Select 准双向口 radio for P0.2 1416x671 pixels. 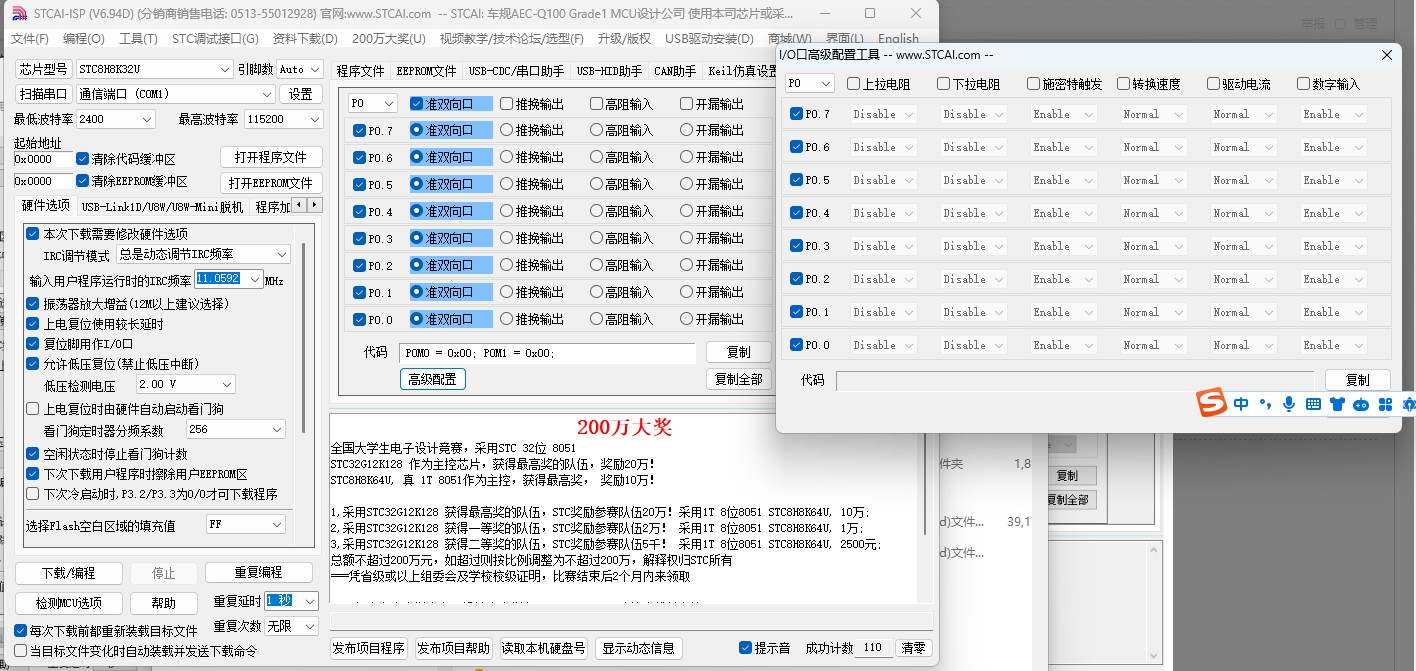(x=417, y=265)
